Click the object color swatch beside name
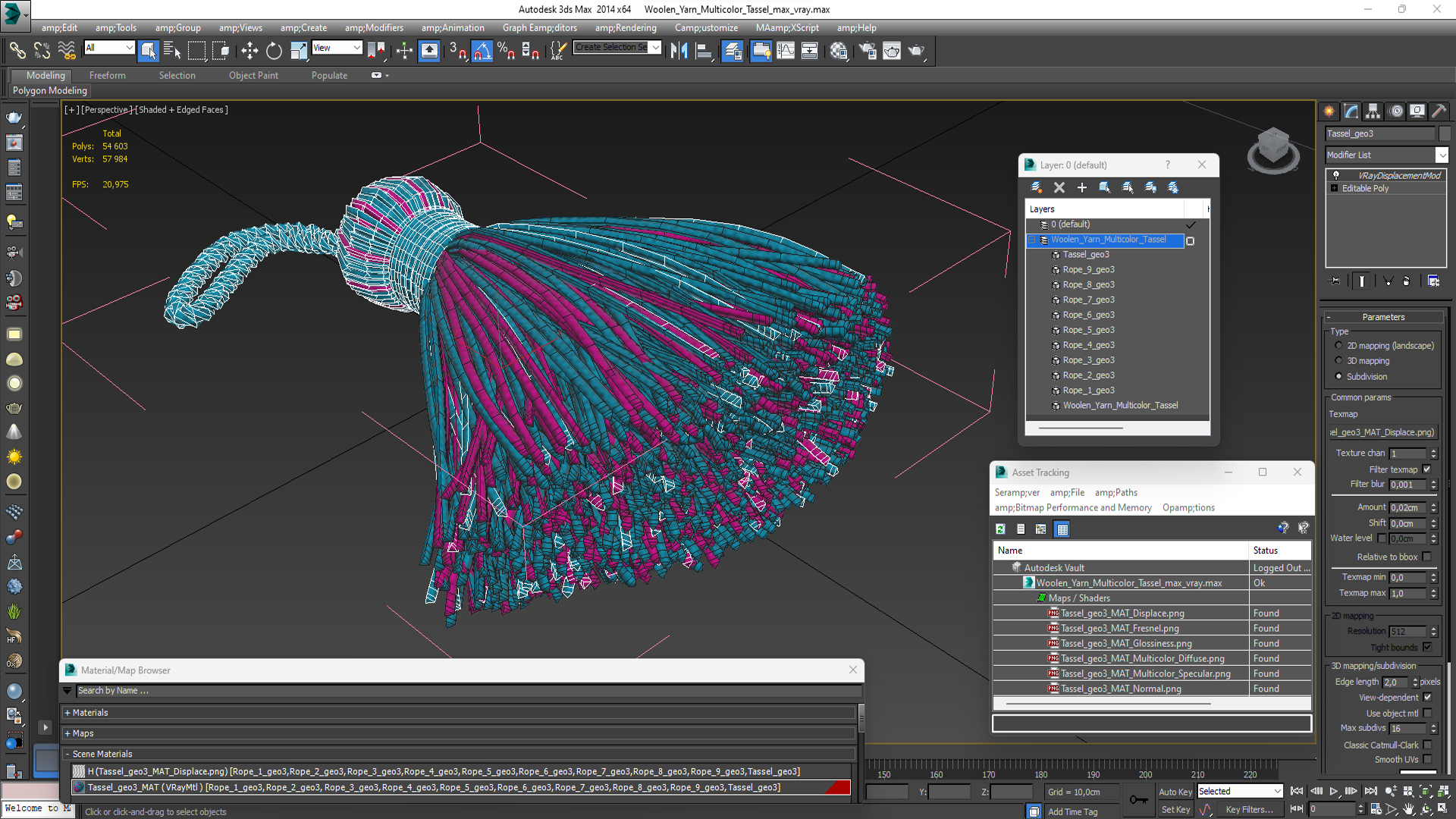 click(x=1445, y=133)
